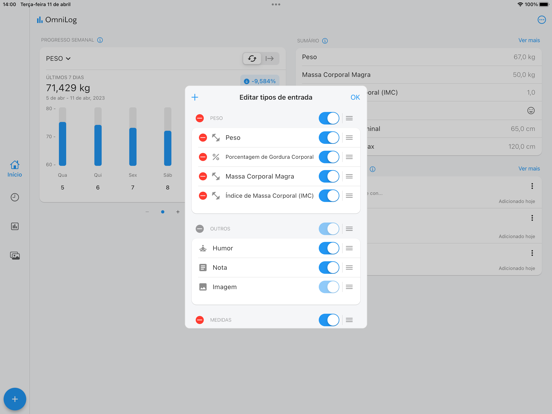Select the Peso row in summary list
Image resolution: width=552 pixels, height=414 pixels.
coord(419,57)
